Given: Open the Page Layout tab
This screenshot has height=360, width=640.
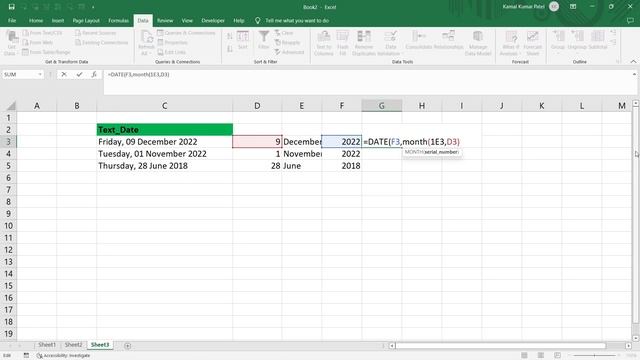Looking at the screenshot, I should pyautogui.click(x=86, y=20).
